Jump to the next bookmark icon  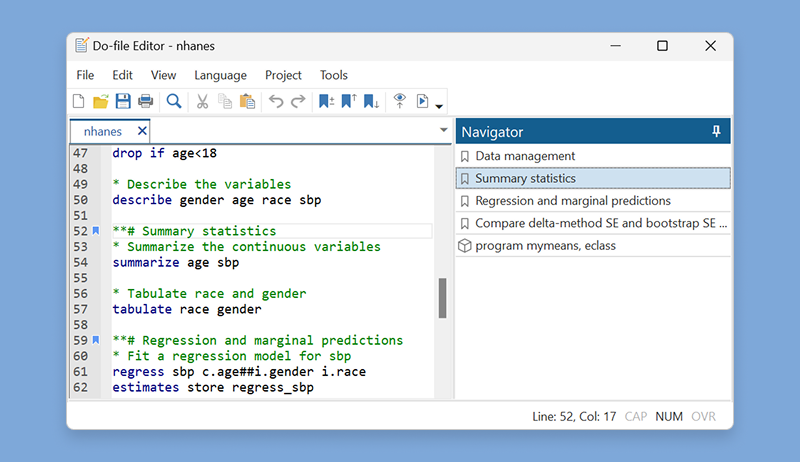(370, 101)
